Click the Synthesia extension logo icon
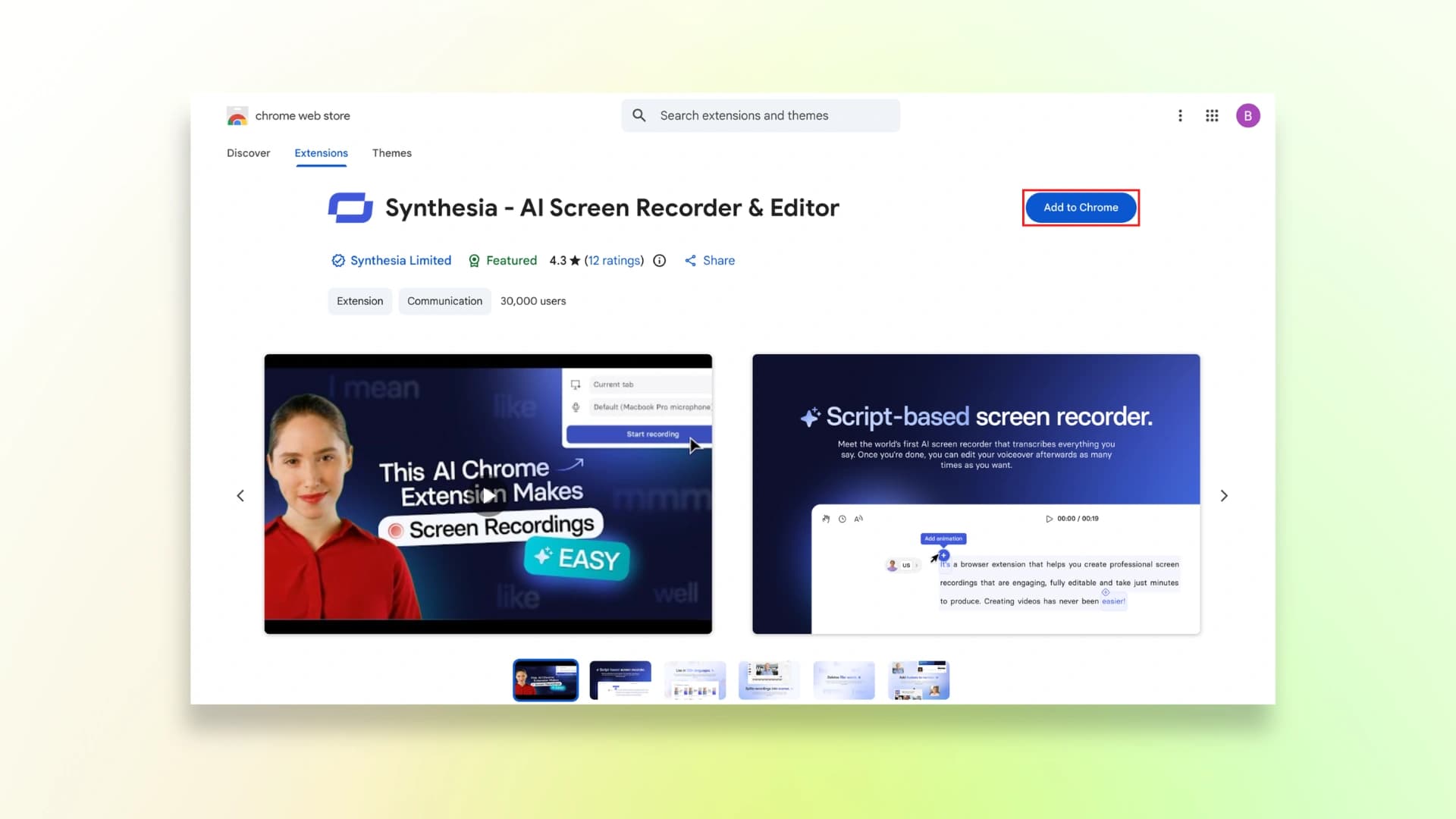 pyautogui.click(x=350, y=208)
